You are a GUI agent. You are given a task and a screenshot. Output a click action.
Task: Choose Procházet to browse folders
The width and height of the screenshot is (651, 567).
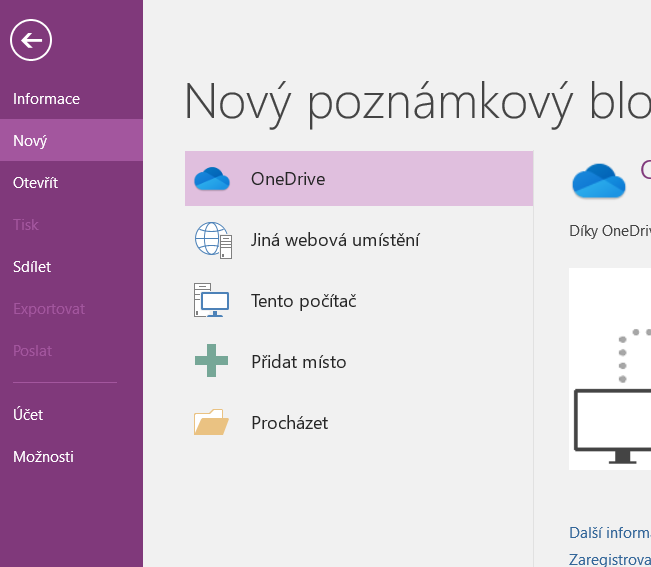point(290,423)
